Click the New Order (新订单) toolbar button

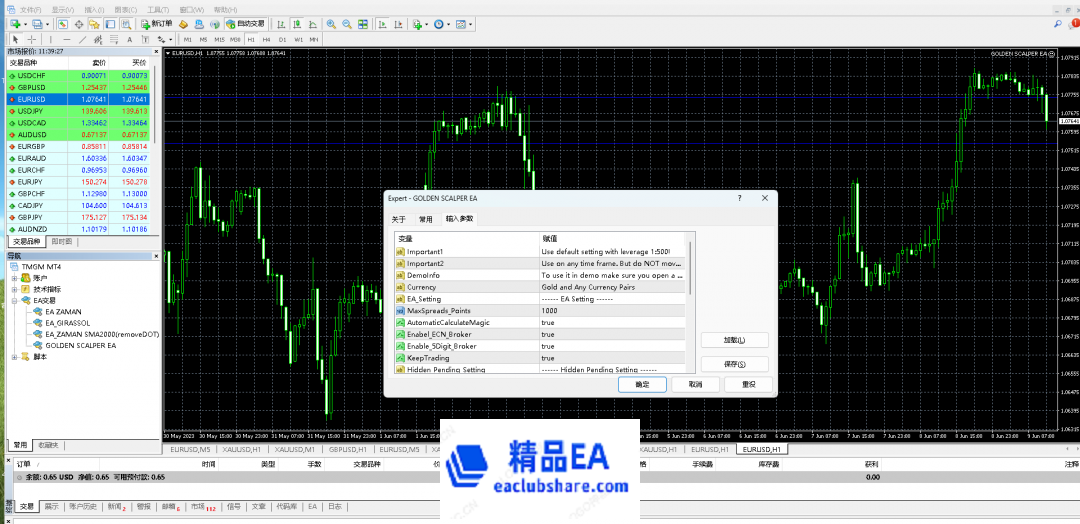coord(156,23)
